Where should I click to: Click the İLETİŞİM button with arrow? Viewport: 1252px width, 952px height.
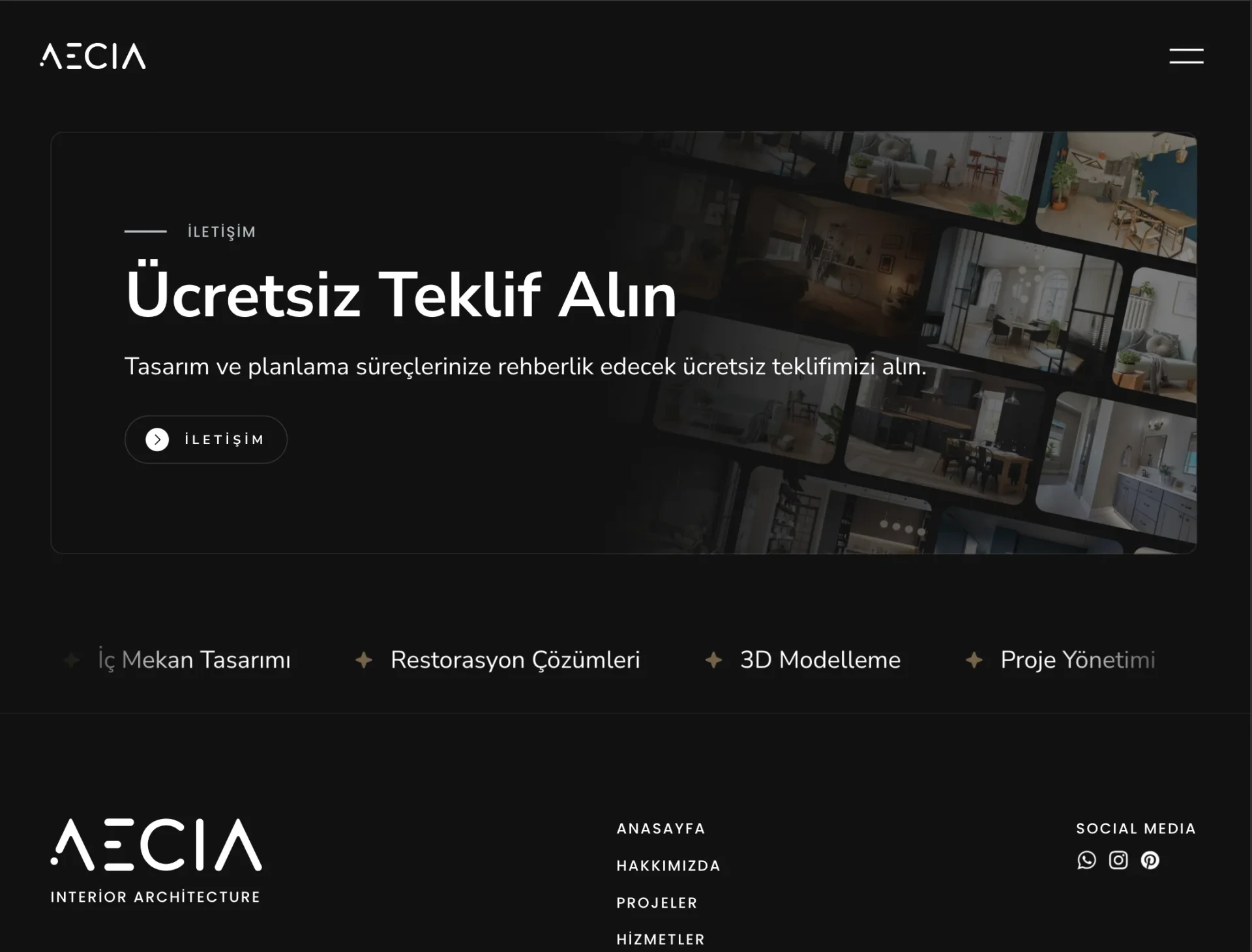pos(206,439)
